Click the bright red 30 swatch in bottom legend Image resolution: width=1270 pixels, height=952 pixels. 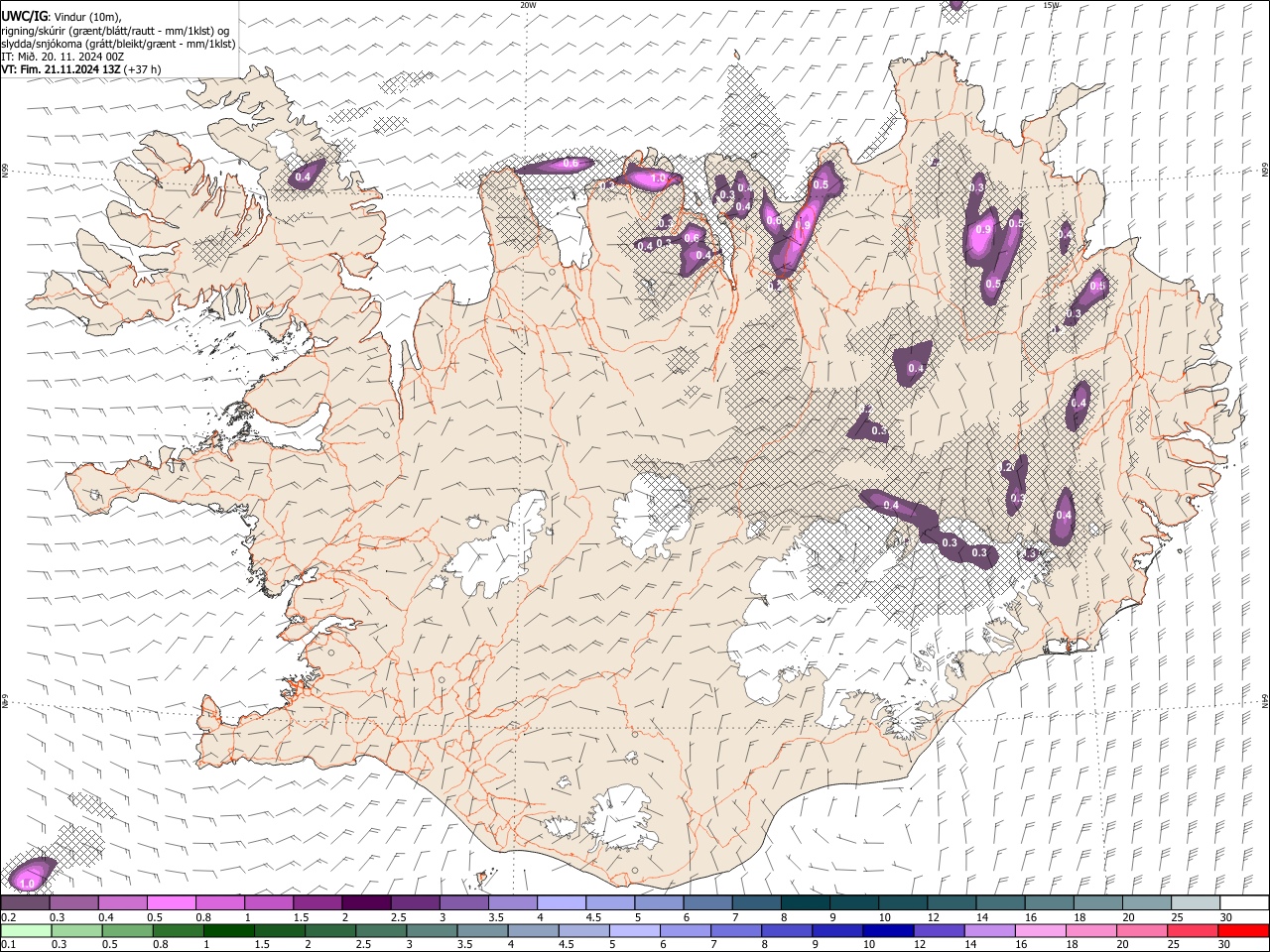pyautogui.click(x=1242, y=930)
